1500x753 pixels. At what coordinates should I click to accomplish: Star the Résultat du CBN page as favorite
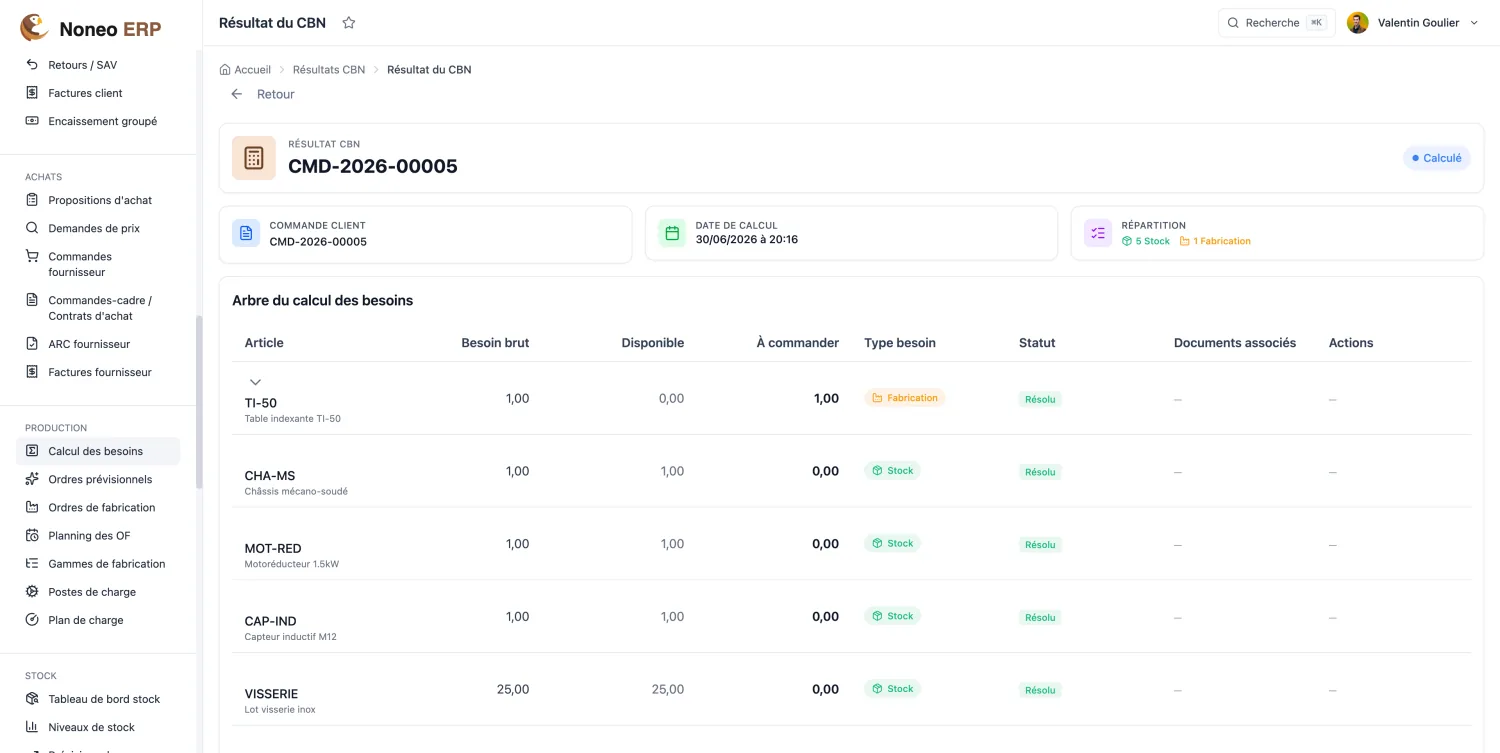pos(349,22)
